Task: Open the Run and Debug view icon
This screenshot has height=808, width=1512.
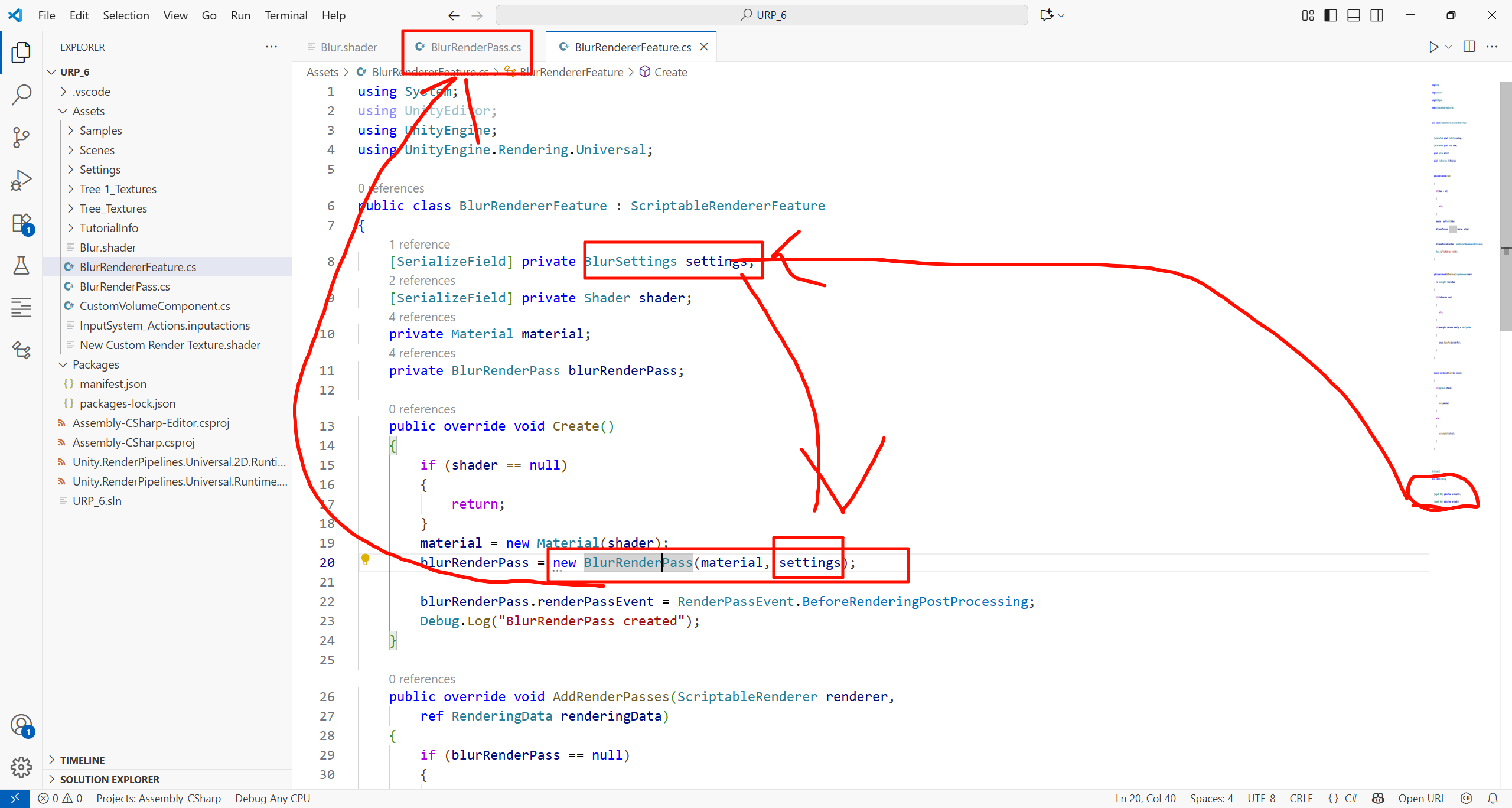Action: pyautogui.click(x=21, y=180)
